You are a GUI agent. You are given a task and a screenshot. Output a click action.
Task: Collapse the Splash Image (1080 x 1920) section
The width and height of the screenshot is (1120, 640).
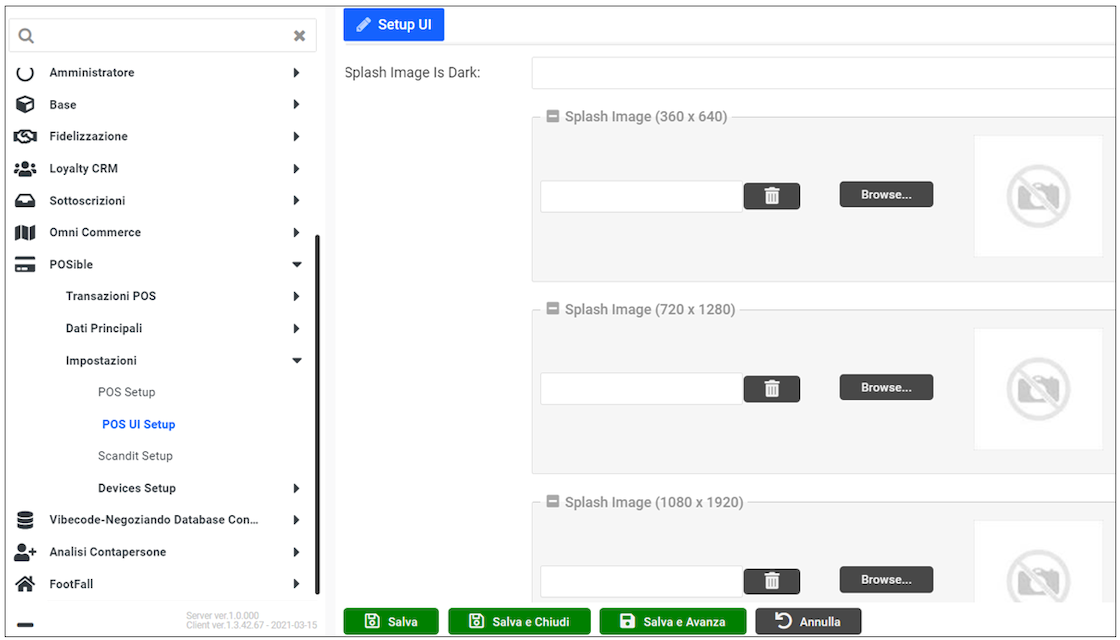point(552,502)
